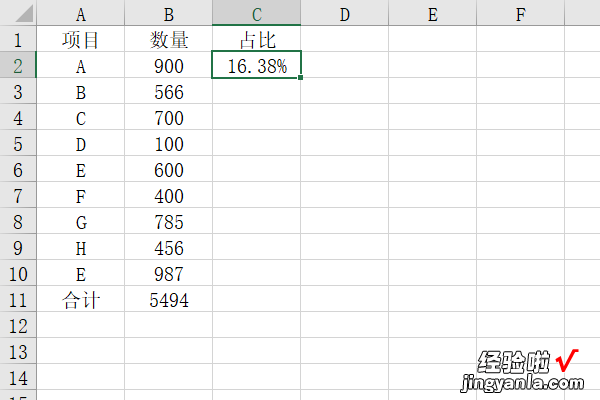Select row 6 header
Image resolution: width=600 pixels, height=400 pixels.
[18, 169]
